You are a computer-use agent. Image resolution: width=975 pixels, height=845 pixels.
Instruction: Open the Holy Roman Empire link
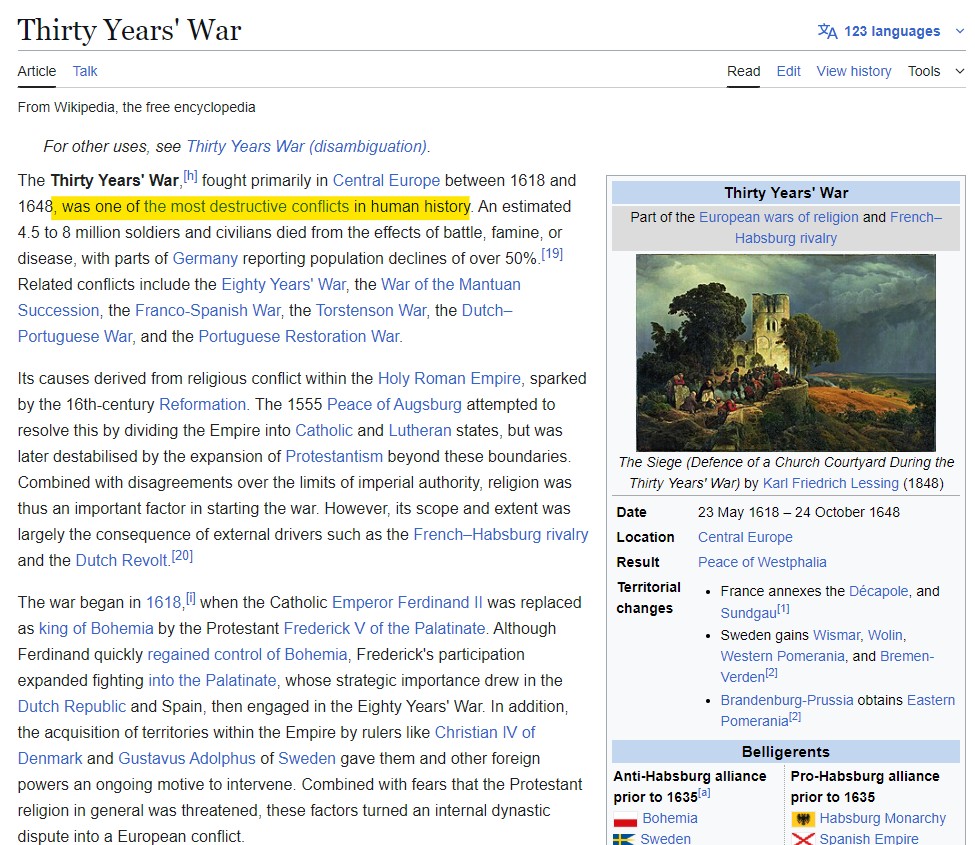[x=449, y=378]
